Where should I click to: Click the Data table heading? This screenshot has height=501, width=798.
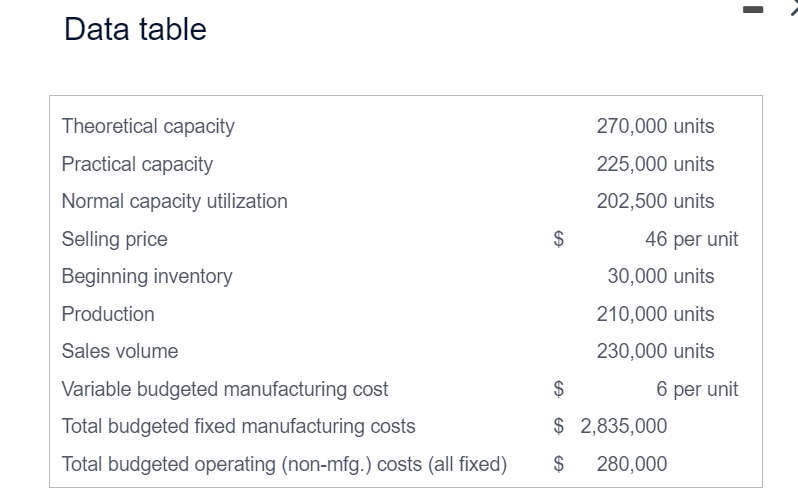135,29
